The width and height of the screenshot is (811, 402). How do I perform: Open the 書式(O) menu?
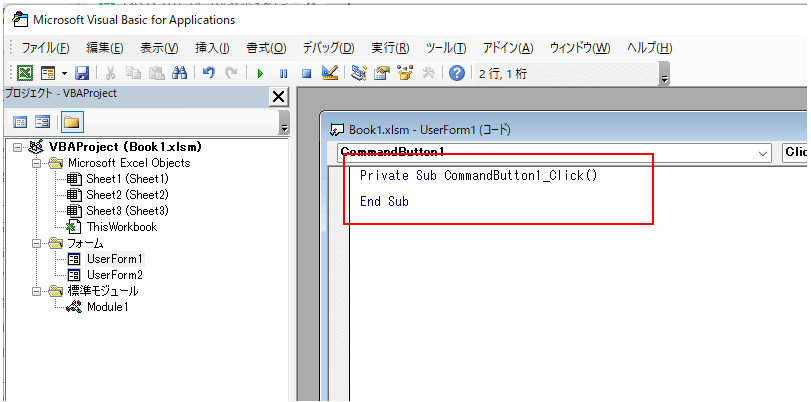[266, 48]
